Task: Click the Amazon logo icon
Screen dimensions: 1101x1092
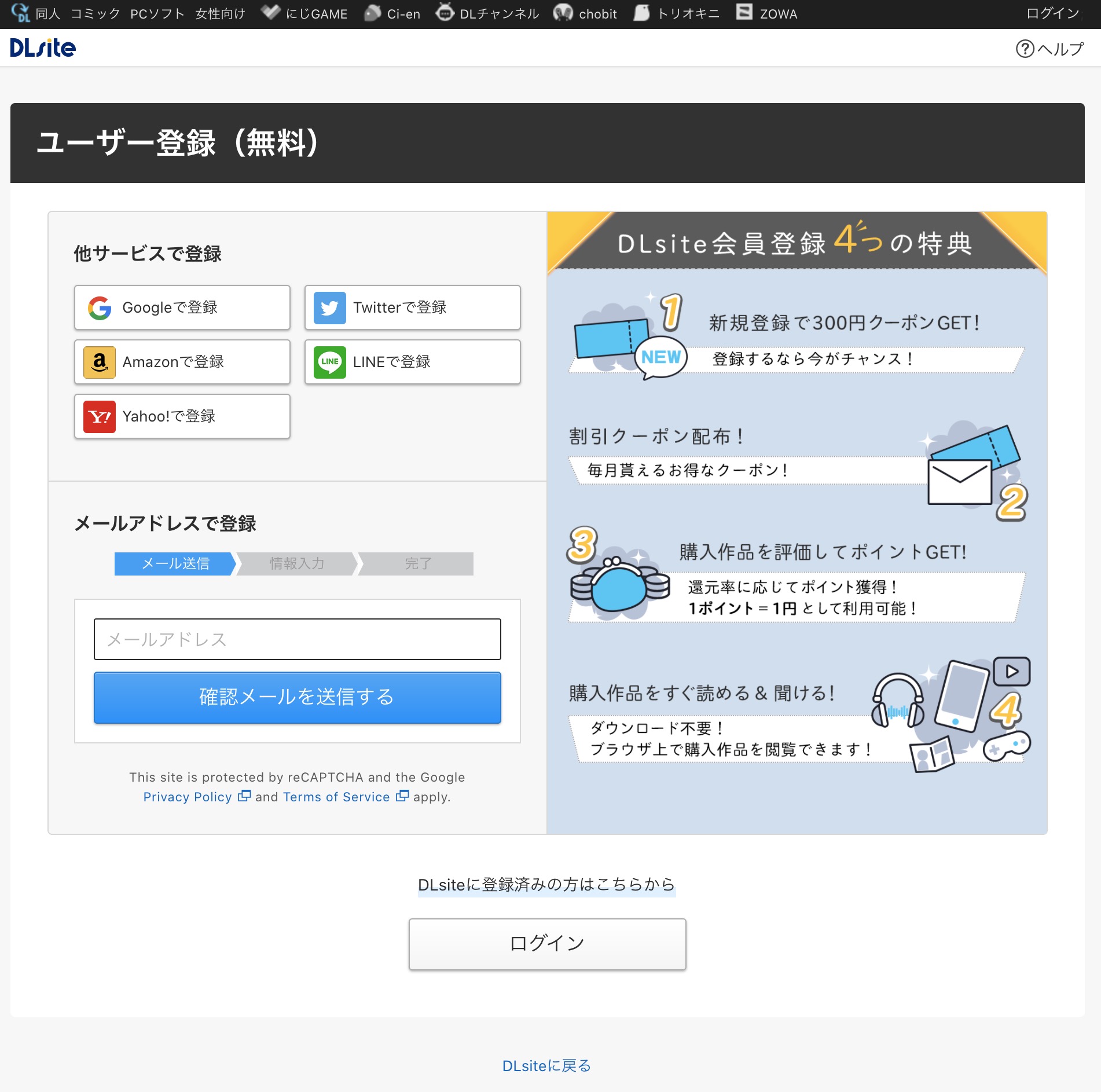Action: (100, 362)
